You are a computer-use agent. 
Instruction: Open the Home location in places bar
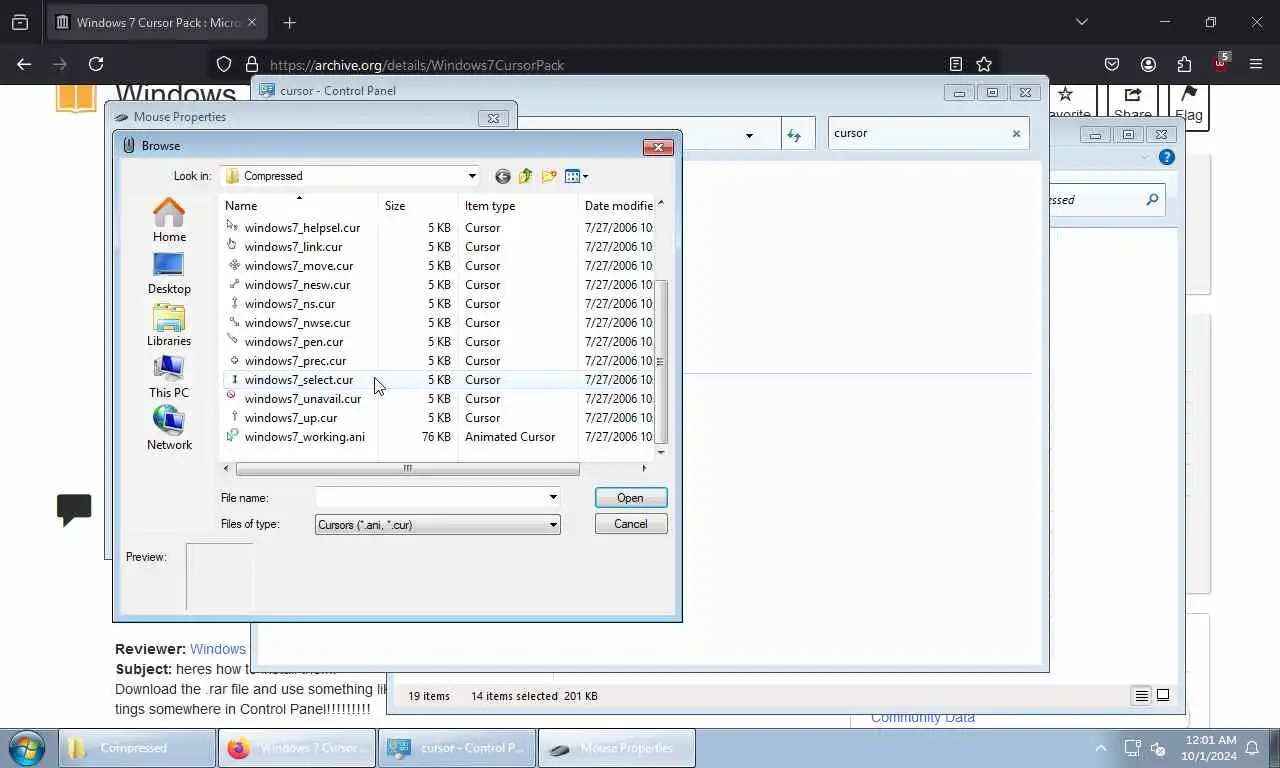point(169,220)
